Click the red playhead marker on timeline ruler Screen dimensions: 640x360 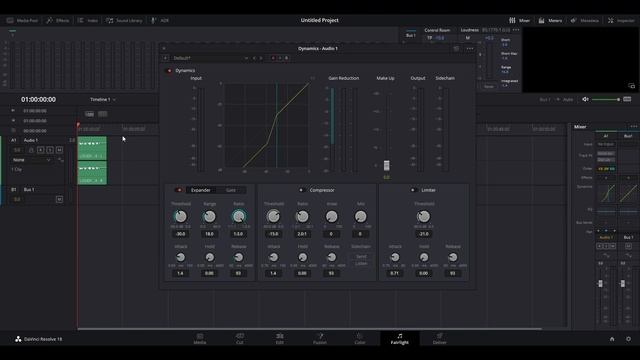[78, 125]
